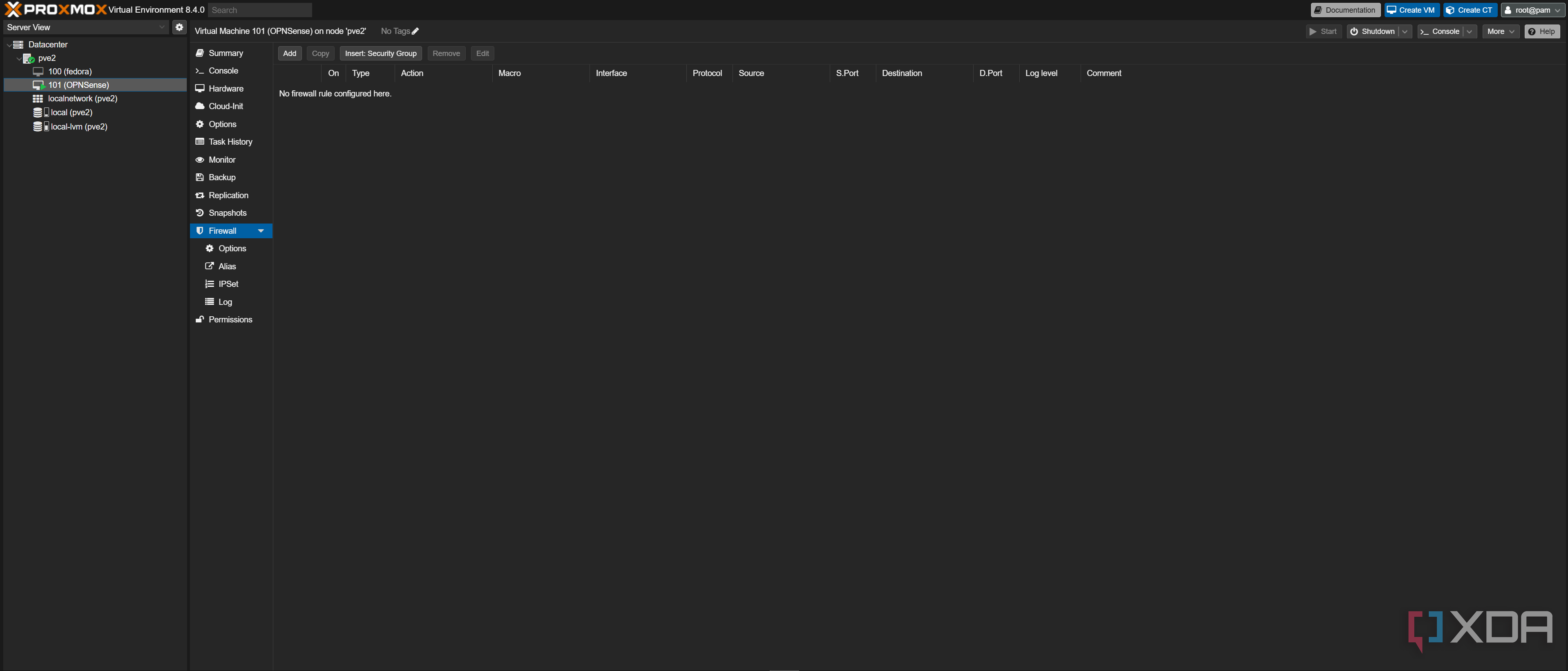Click the Create CT button

pos(1470,10)
